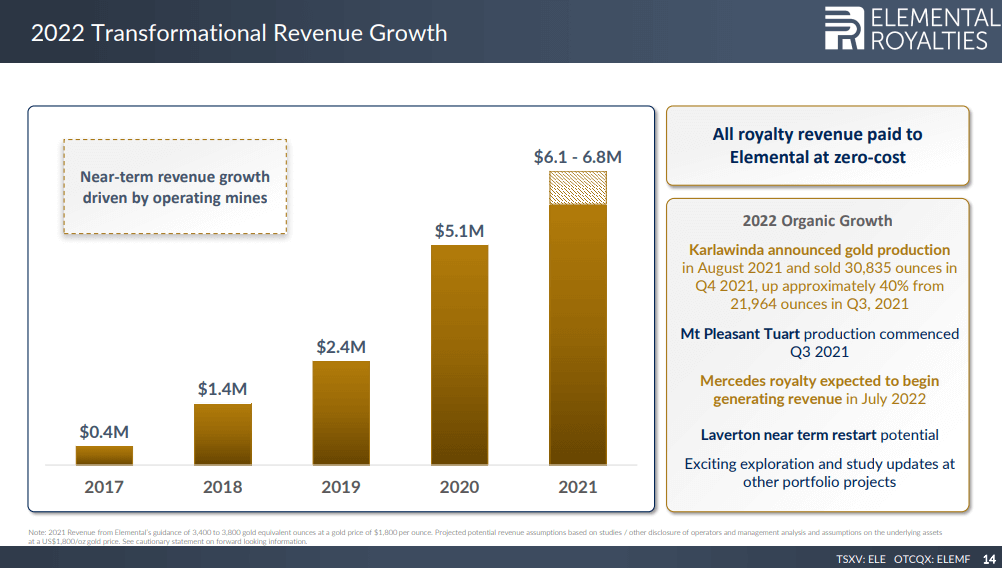1002x568 pixels.
Task: Click the '2019' axis label
Action: pos(341,487)
